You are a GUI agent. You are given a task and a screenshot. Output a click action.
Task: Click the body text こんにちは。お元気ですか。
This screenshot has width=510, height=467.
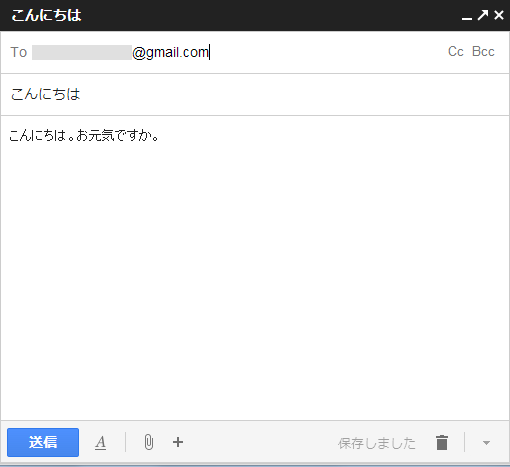coord(84,135)
